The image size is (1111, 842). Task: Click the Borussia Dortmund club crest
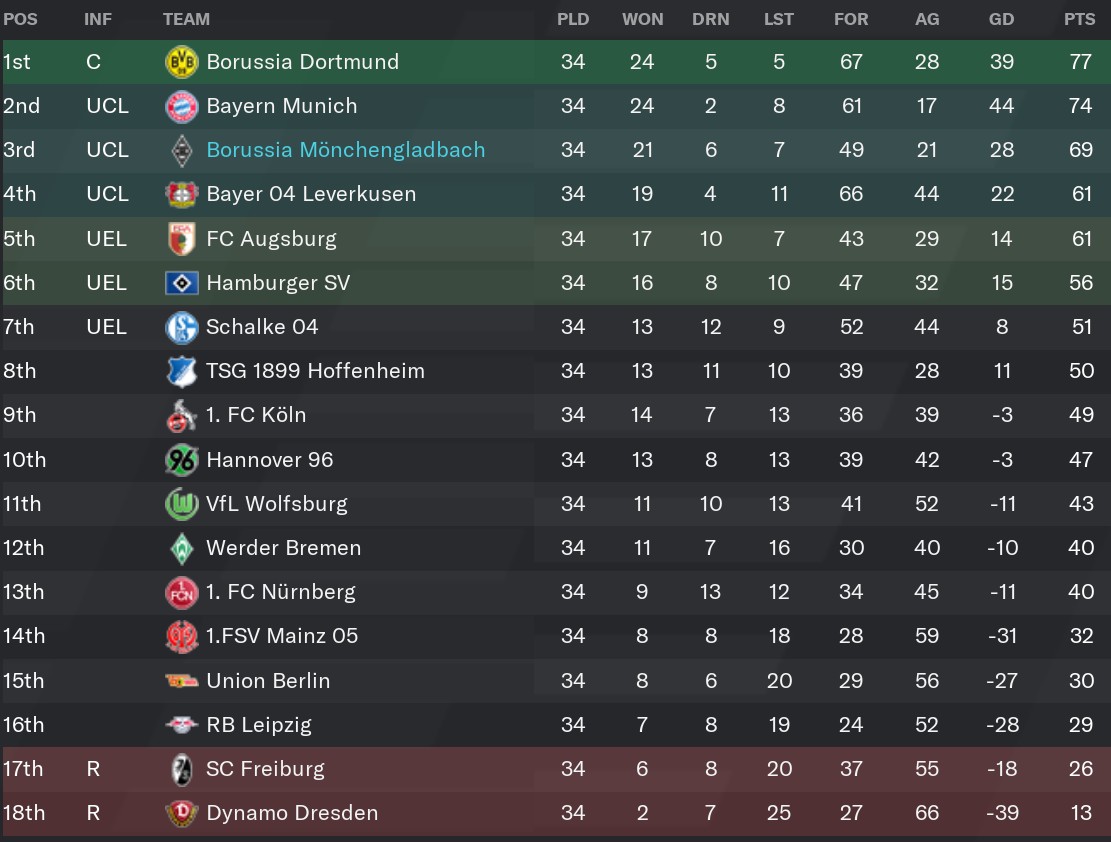point(181,62)
